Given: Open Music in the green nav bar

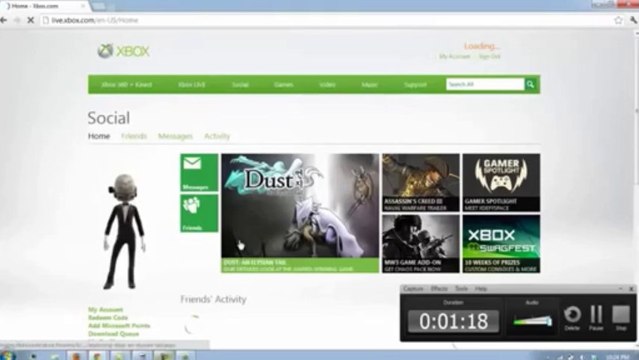Looking at the screenshot, I should coord(369,85).
